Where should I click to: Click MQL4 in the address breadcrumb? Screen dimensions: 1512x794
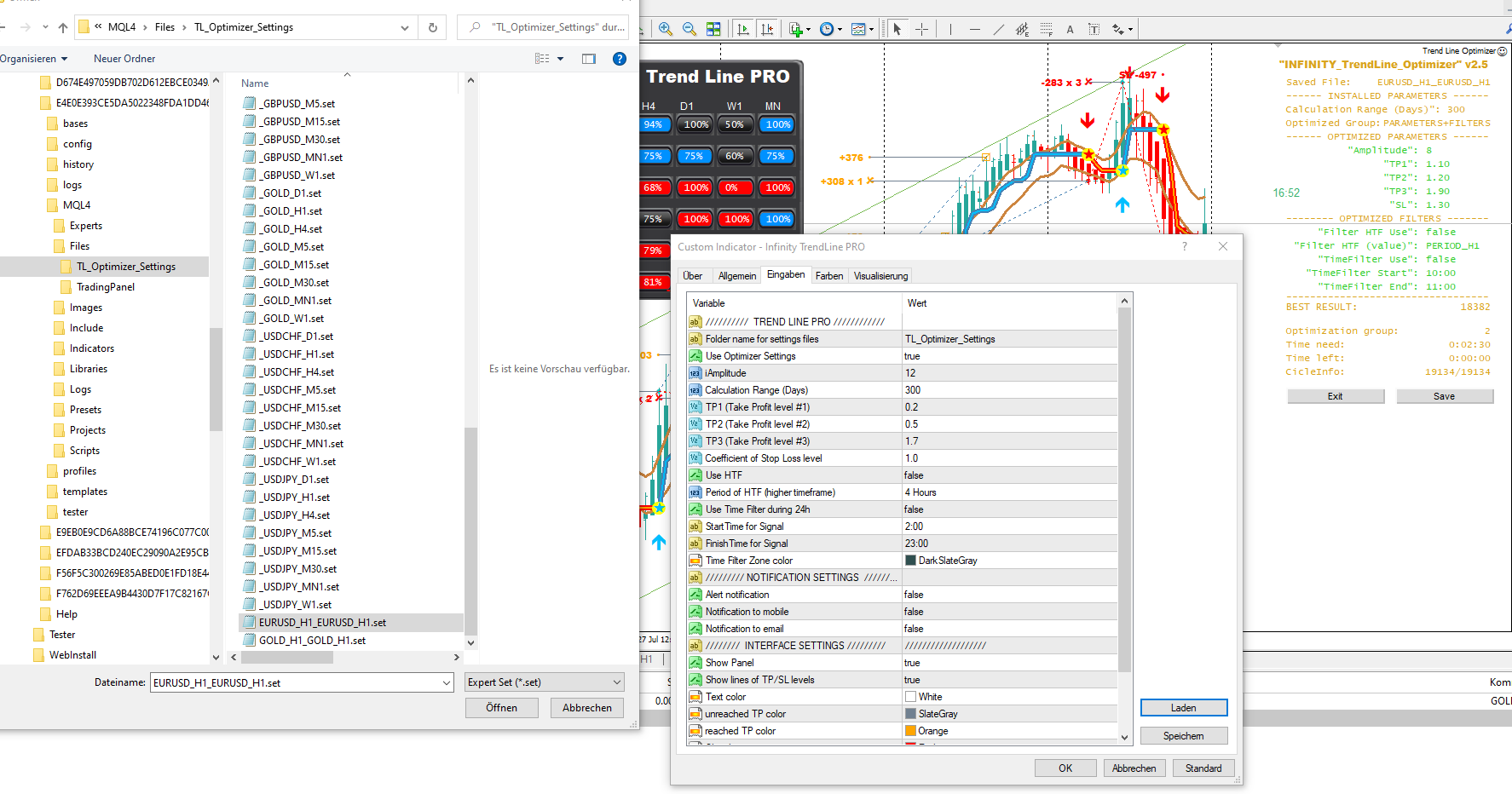(x=122, y=27)
